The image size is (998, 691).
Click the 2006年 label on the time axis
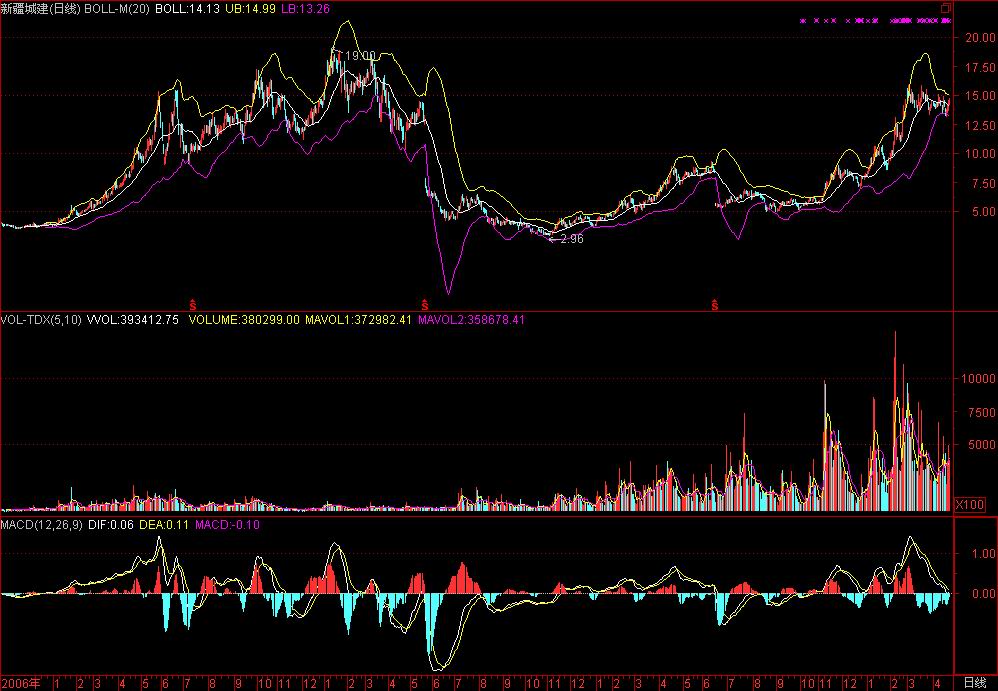pos(20,684)
